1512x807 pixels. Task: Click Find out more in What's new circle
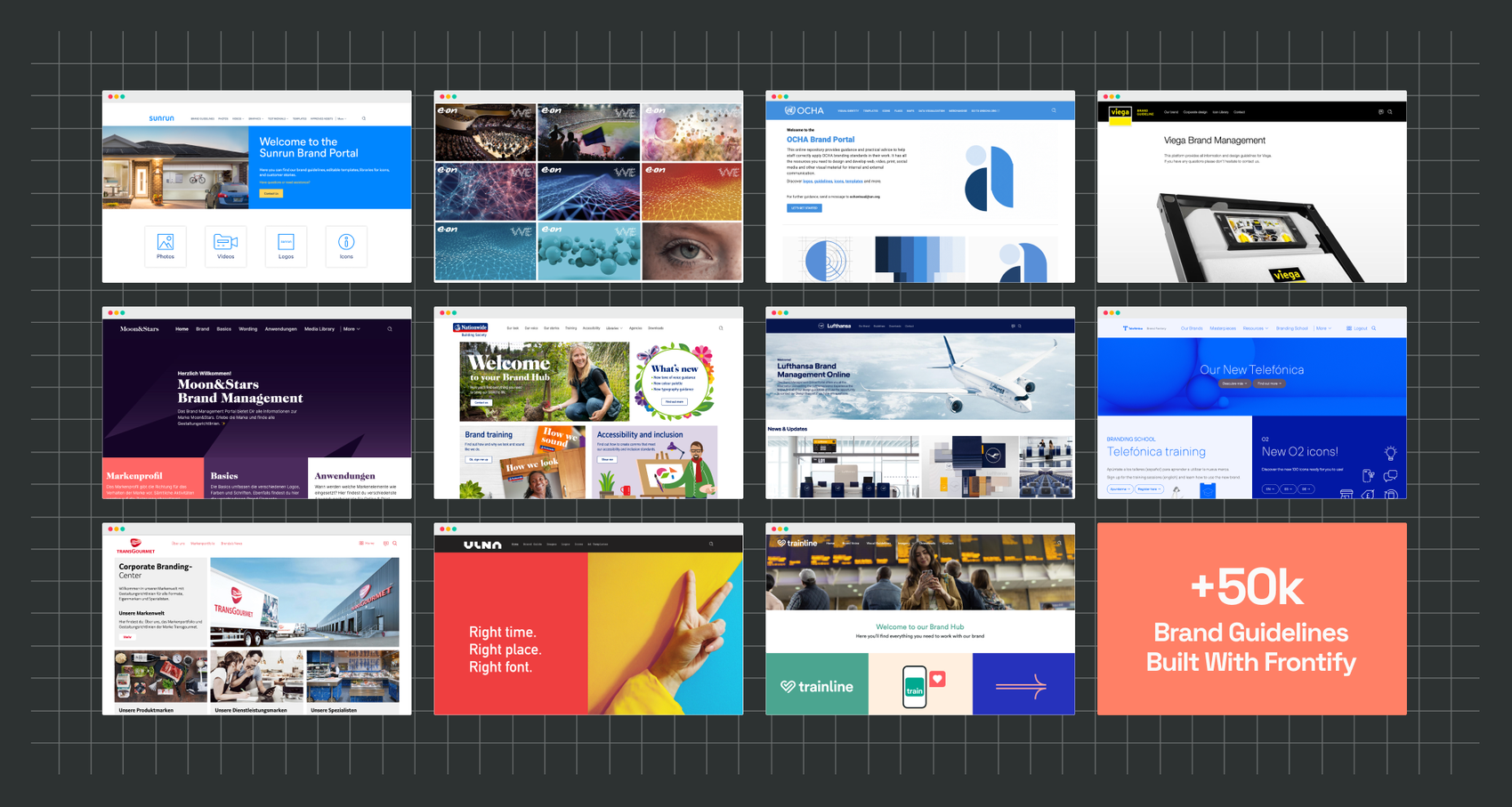(675, 401)
